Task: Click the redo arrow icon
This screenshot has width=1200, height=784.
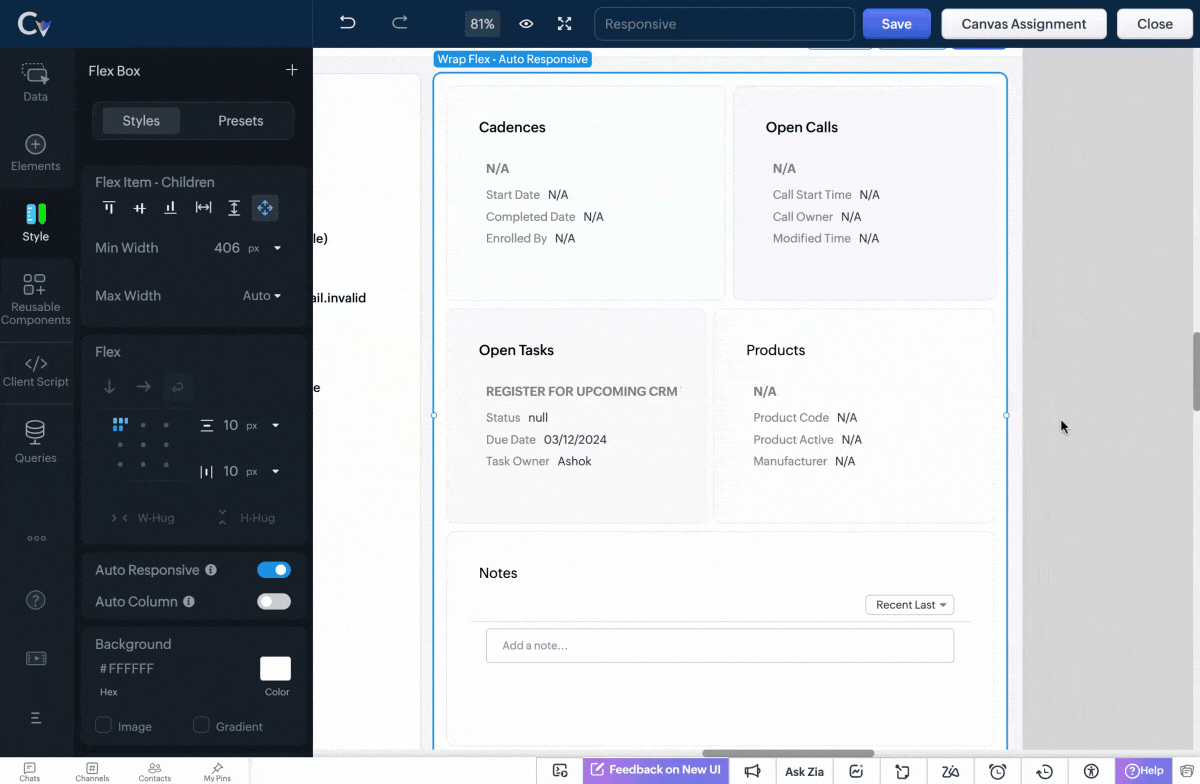Action: click(400, 24)
